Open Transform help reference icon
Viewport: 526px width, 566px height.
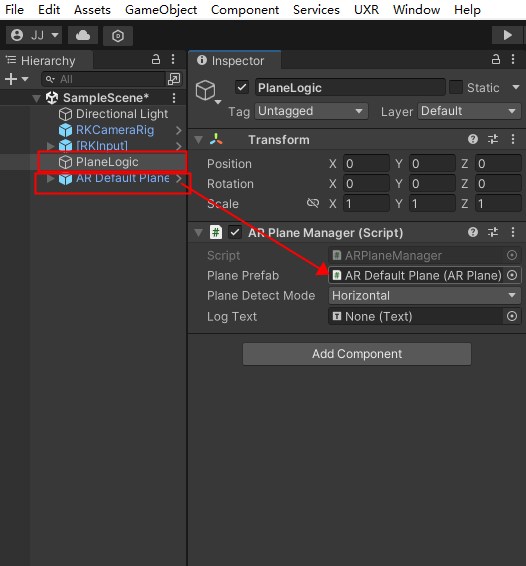tap(473, 139)
